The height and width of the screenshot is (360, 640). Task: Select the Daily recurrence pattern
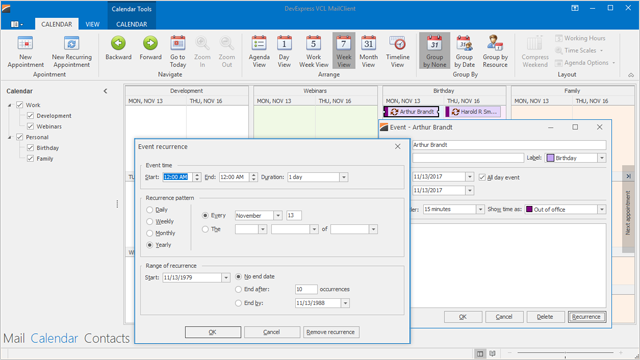(149, 210)
